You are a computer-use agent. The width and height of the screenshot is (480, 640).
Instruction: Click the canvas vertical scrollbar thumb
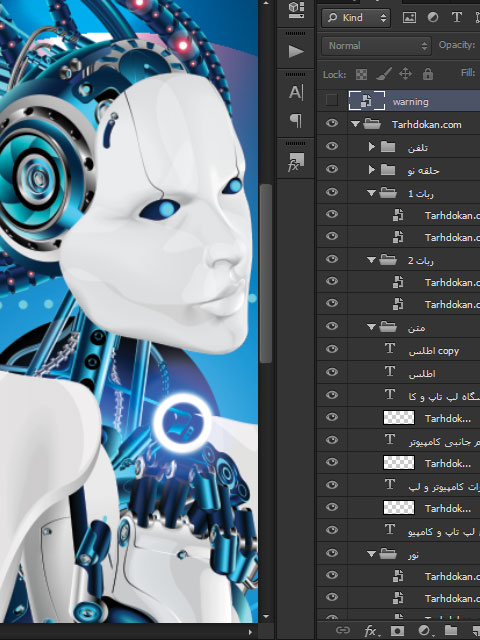pyautogui.click(x=266, y=273)
